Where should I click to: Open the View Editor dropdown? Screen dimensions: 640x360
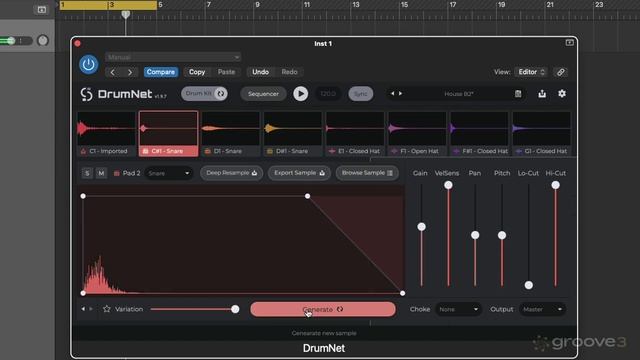click(531, 72)
